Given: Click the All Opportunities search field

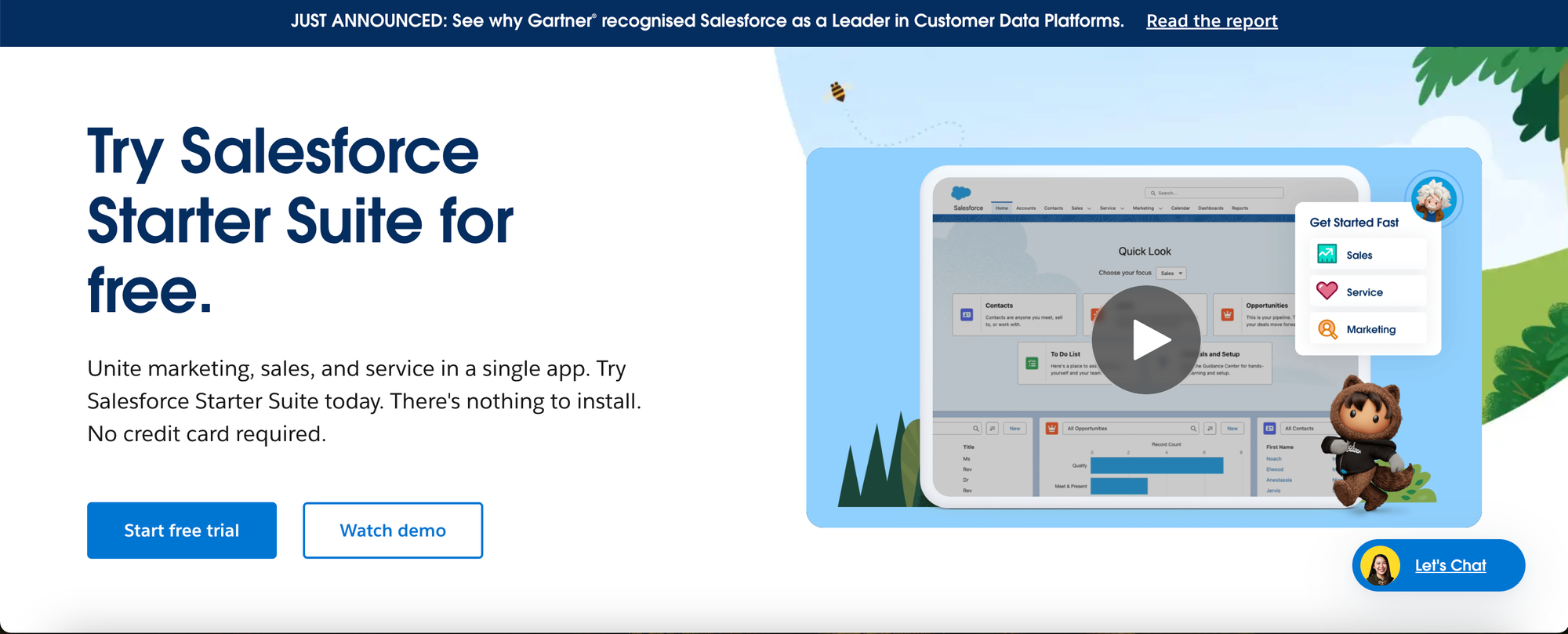Looking at the screenshot, I should 1131,429.
